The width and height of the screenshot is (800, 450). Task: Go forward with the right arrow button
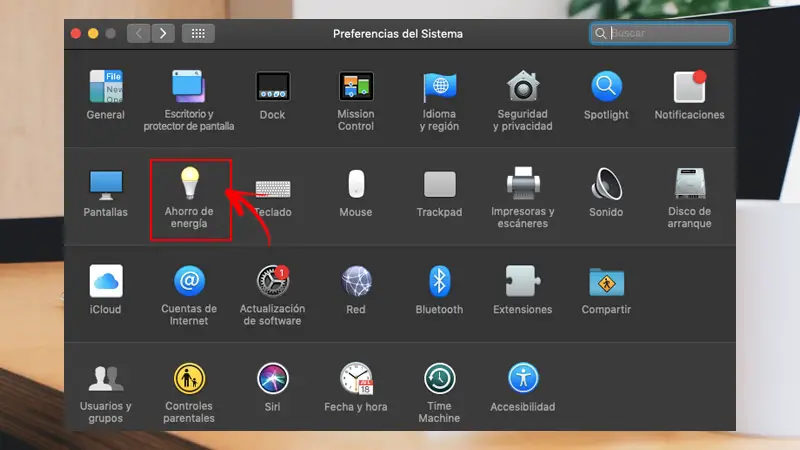[x=163, y=33]
